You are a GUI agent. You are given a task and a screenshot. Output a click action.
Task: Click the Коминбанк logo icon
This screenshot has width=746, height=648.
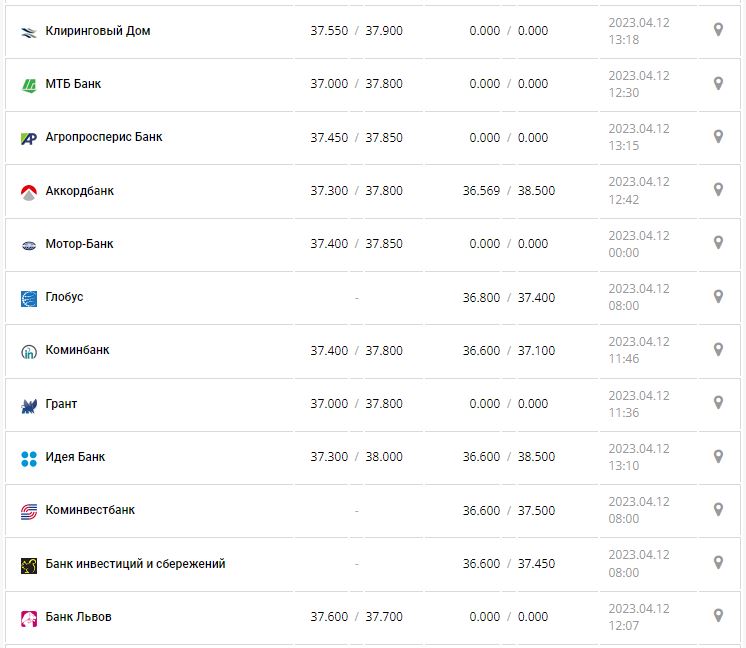(x=29, y=351)
